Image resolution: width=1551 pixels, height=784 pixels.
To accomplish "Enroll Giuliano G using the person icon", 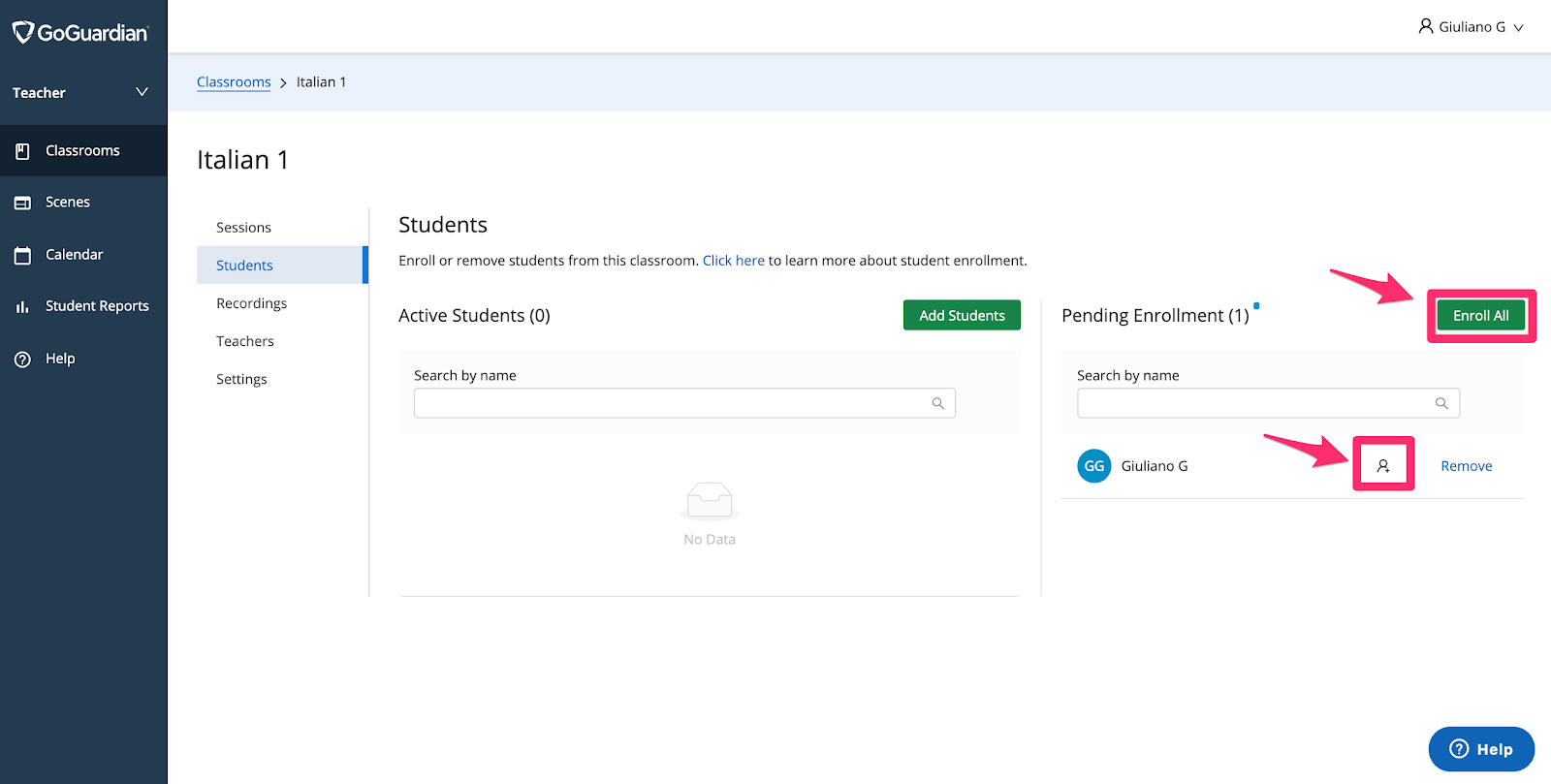I will [1383, 466].
